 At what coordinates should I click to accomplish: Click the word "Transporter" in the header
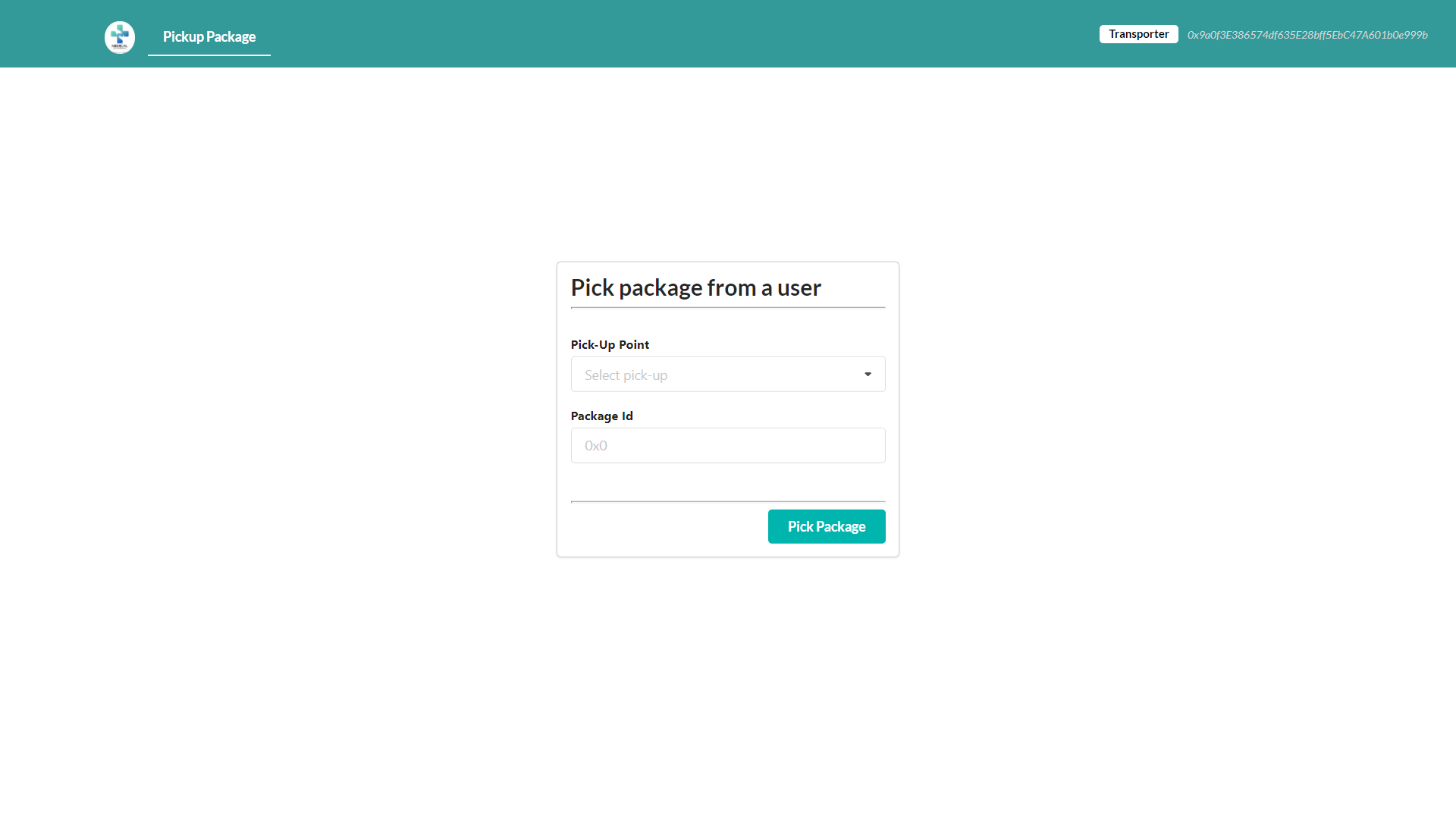pos(1138,34)
